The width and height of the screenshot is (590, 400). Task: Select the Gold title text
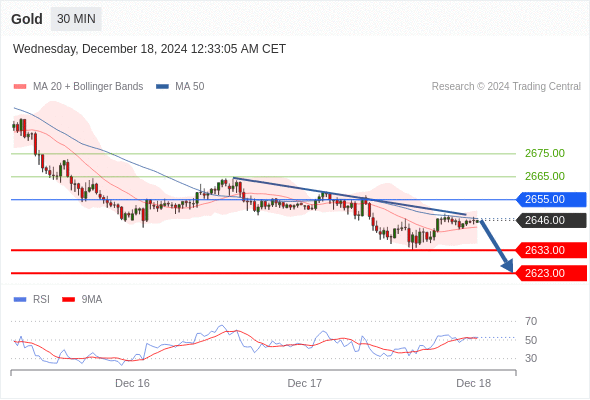pos(27,19)
